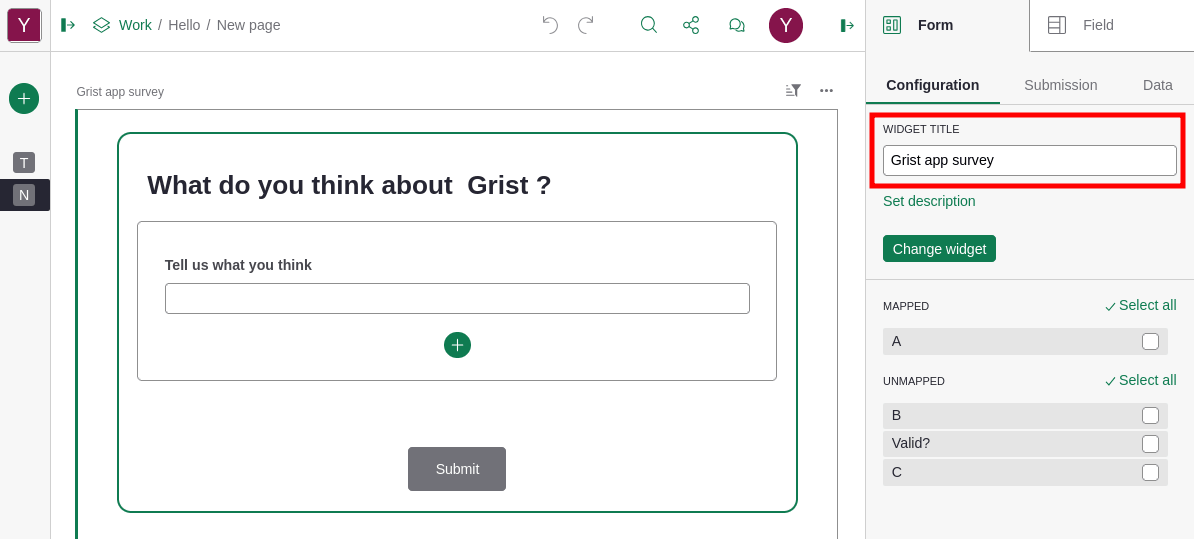
Task: Open the Work breadcrumb link
Action: tap(135, 25)
